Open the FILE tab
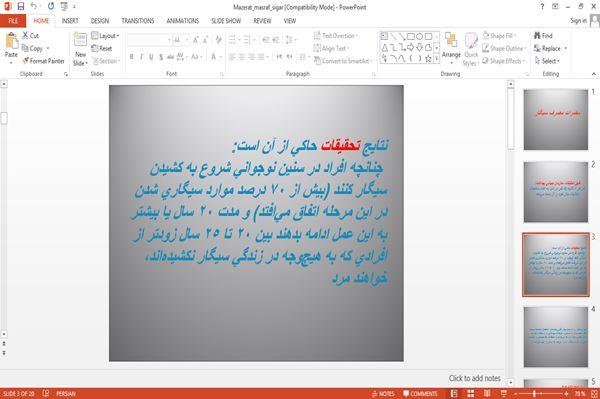Screen dimensions: 600x399 (x=13, y=21)
